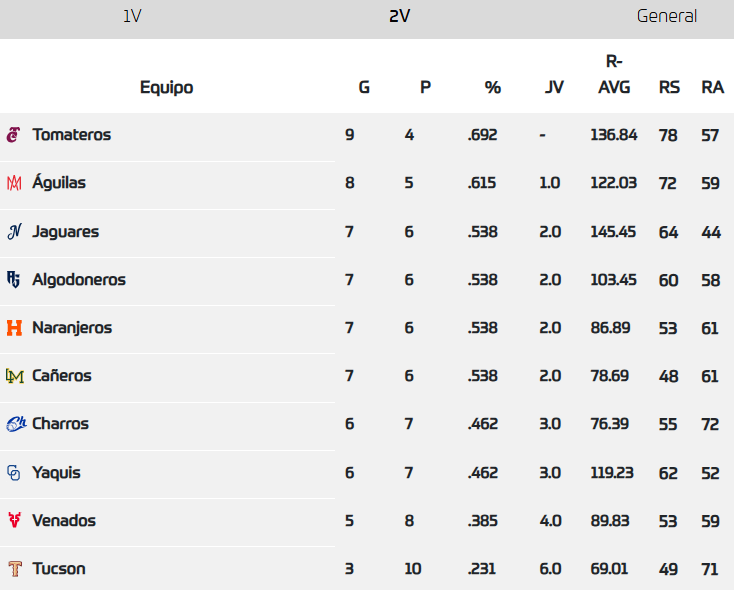
Task: Click the Tucson team logo icon
Action: (14, 569)
